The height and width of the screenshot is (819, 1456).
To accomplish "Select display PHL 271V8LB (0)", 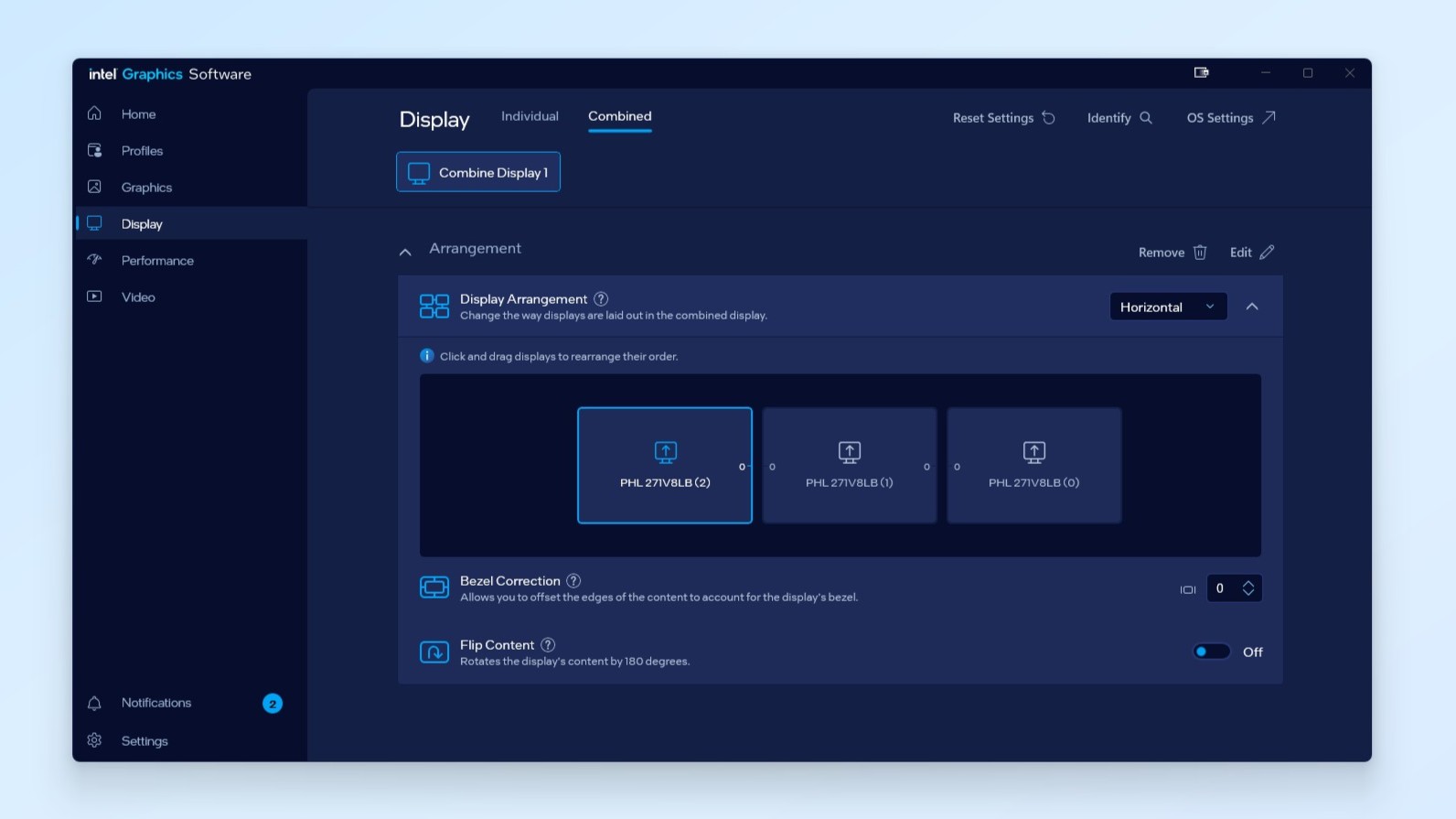I will coord(1034,466).
